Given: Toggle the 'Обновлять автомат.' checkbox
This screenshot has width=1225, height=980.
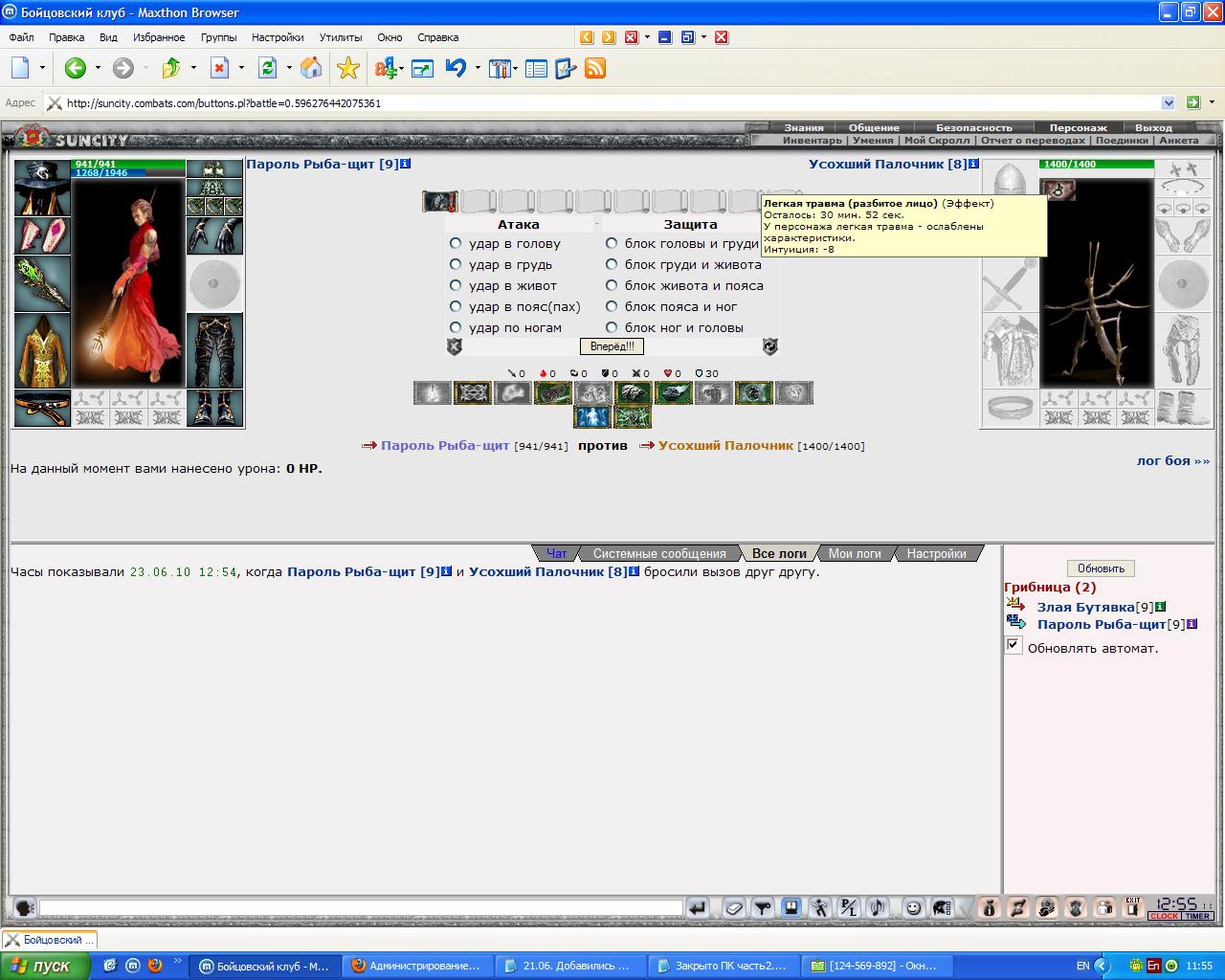Looking at the screenshot, I should click(1013, 646).
